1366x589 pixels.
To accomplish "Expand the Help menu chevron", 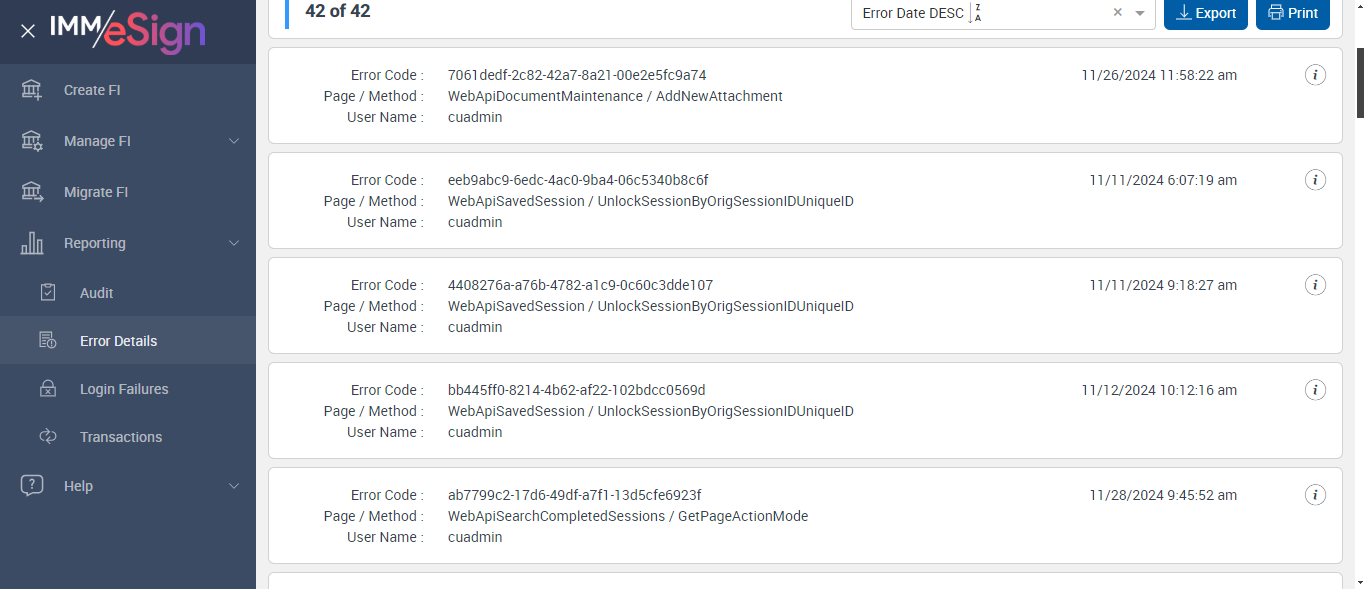I will 234,486.
